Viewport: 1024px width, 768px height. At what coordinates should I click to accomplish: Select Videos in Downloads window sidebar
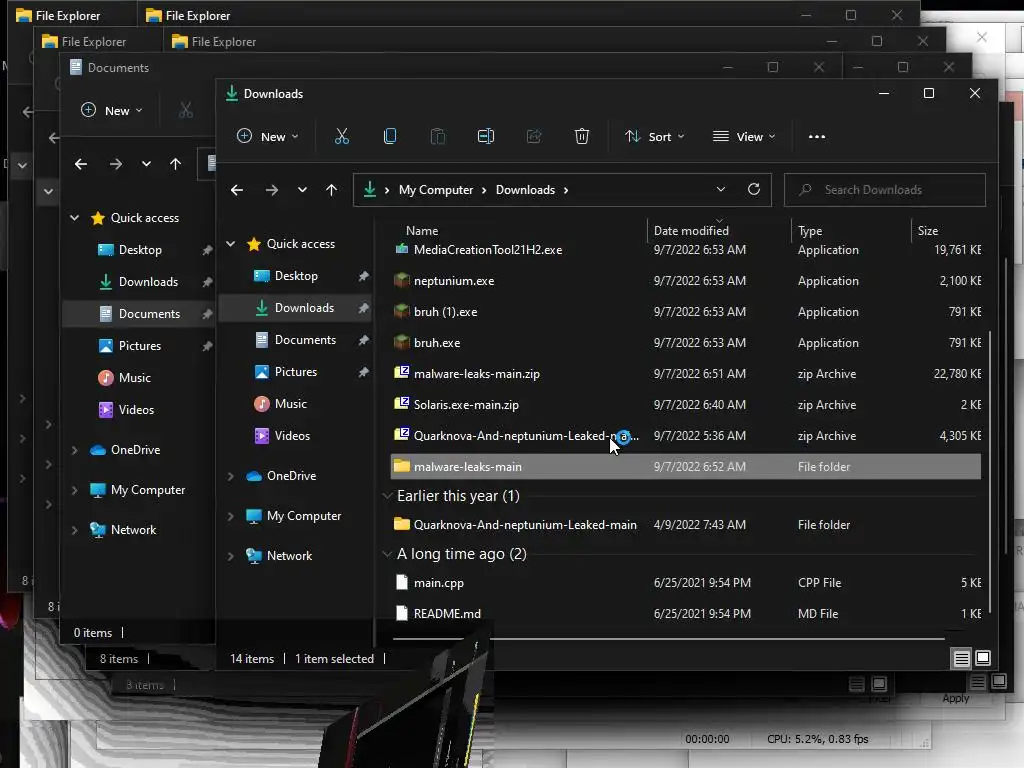click(x=292, y=436)
